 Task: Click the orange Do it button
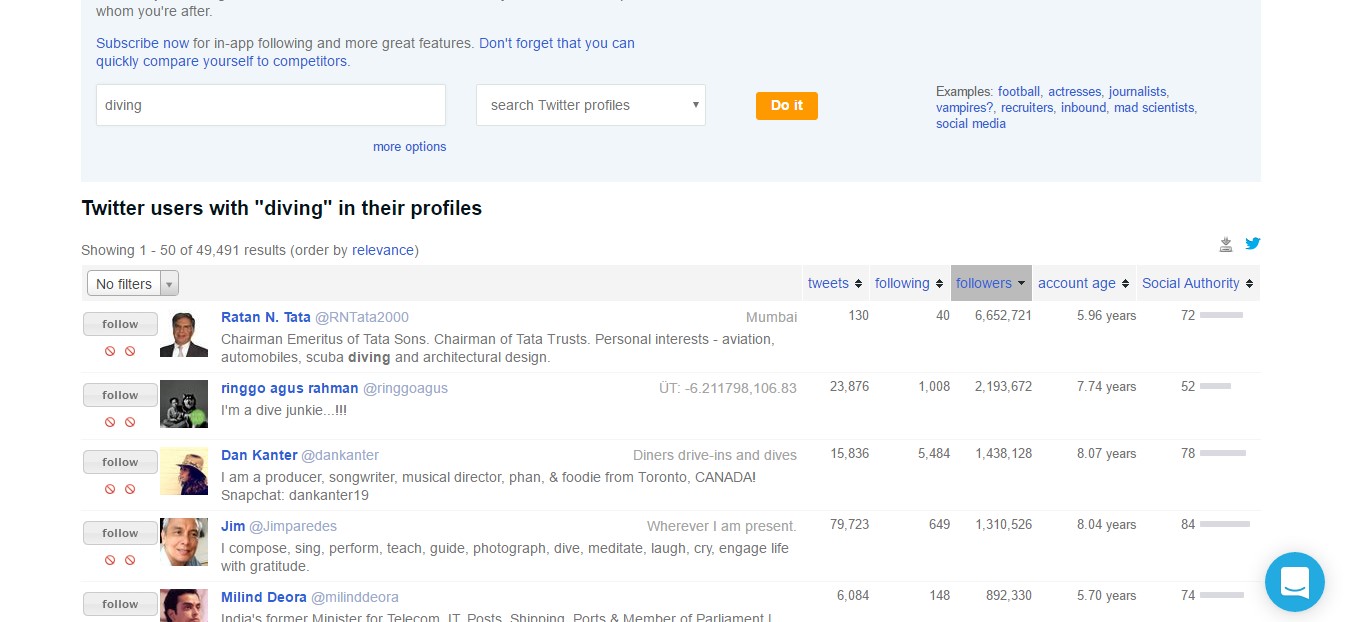point(787,105)
